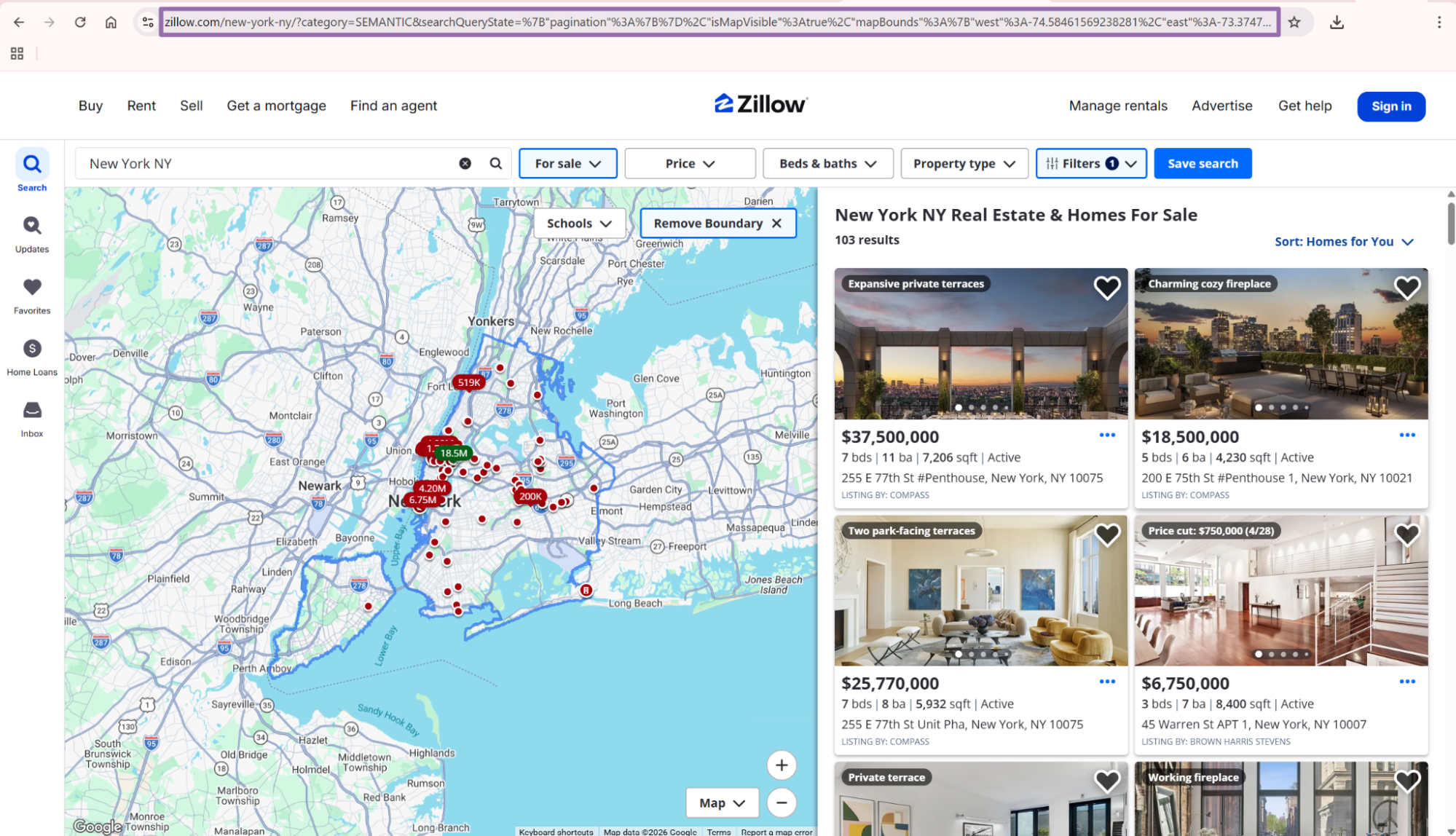The image size is (1456, 836).
Task: Open Get a mortgage menu
Action: (276, 106)
